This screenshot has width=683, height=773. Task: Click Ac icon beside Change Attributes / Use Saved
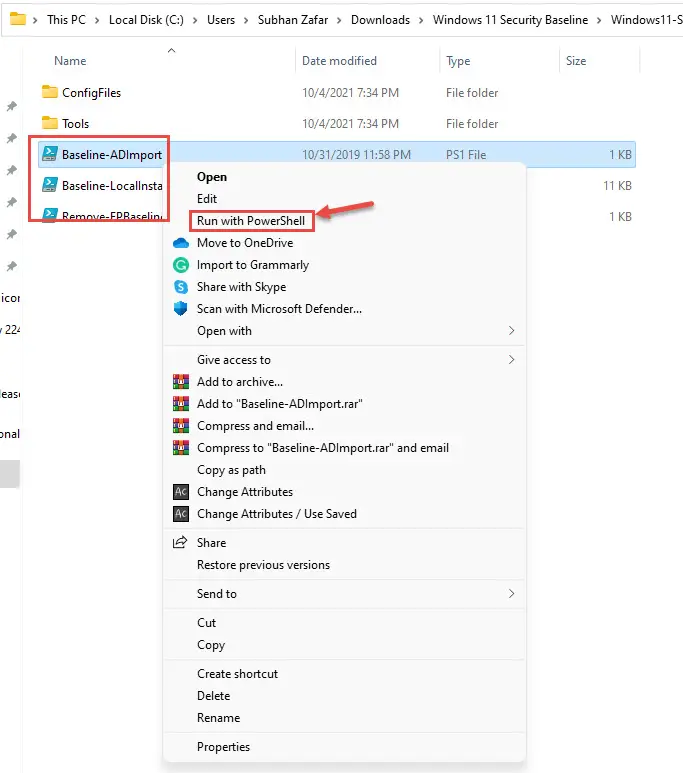click(181, 514)
